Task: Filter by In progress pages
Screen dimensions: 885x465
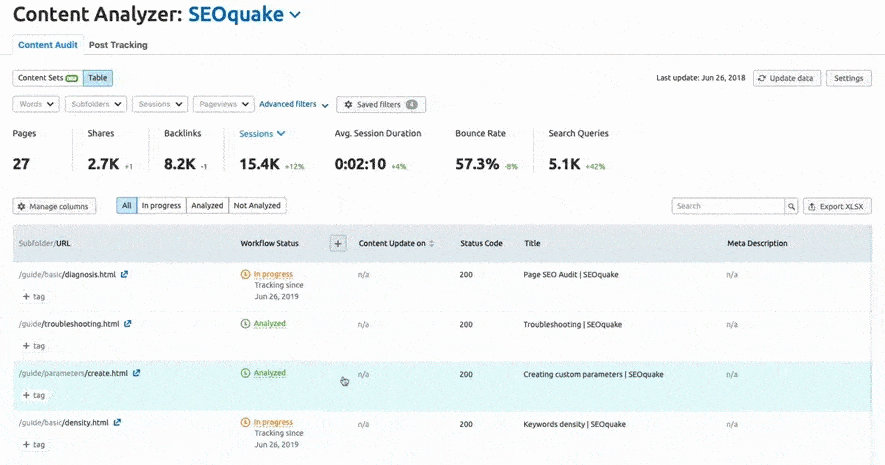Action: (x=161, y=206)
